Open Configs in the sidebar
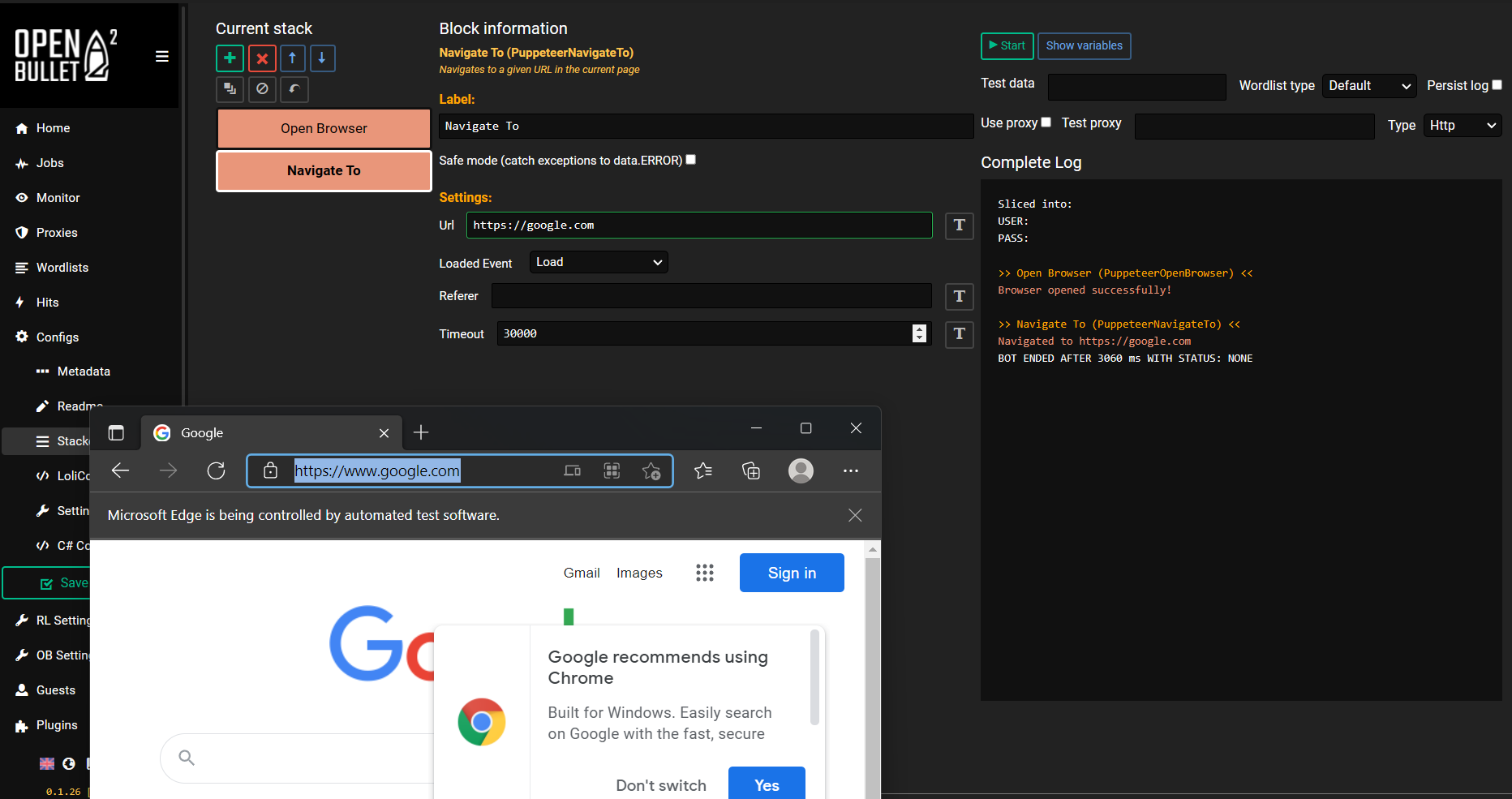The height and width of the screenshot is (799, 1512). coord(57,337)
